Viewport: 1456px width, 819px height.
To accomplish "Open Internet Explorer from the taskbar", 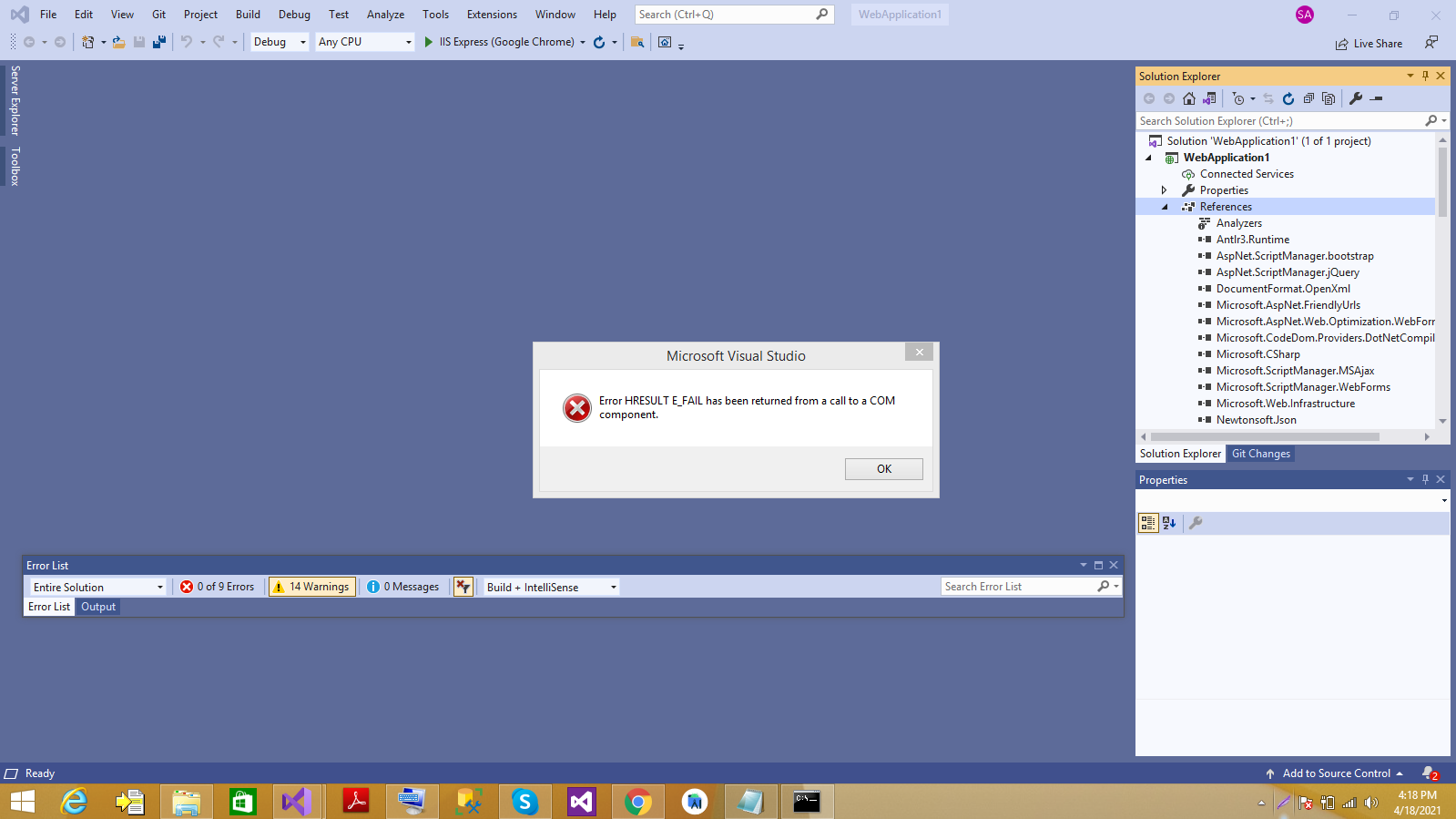I will click(74, 802).
